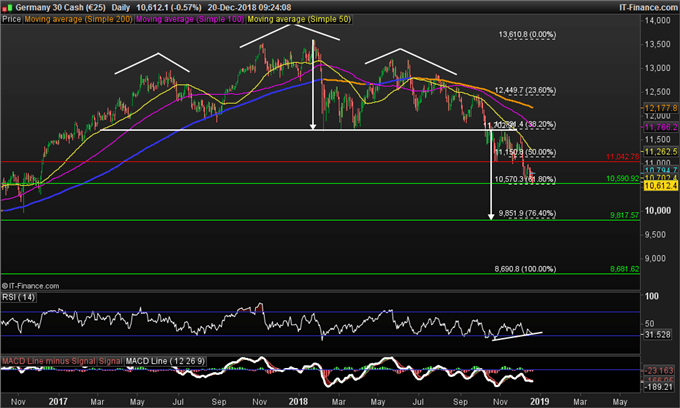Select the Moving average (Simple 50) legend label
680x408 pixels.
click(299, 19)
